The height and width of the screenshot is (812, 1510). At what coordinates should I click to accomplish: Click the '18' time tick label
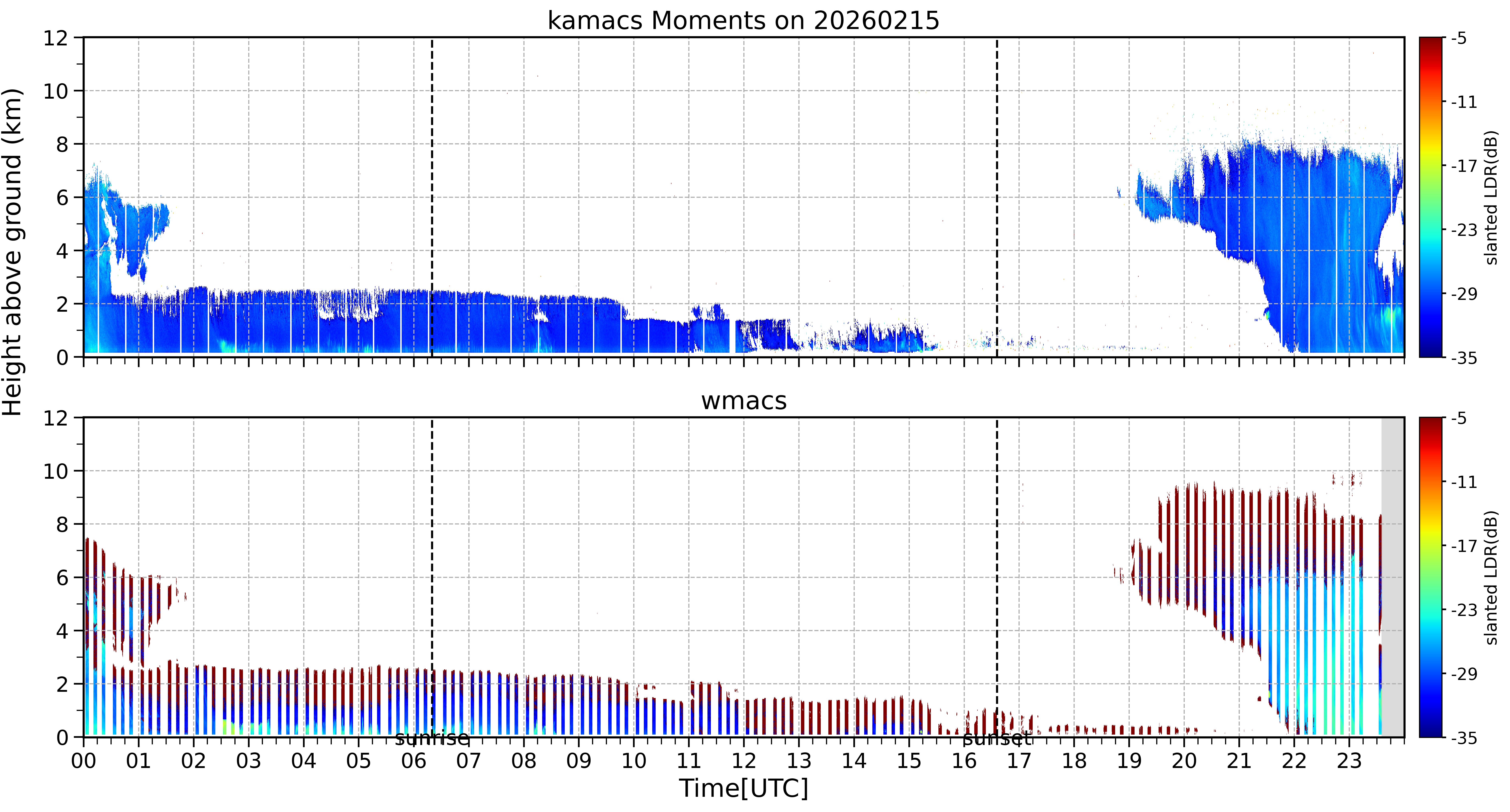(1074, 761)
